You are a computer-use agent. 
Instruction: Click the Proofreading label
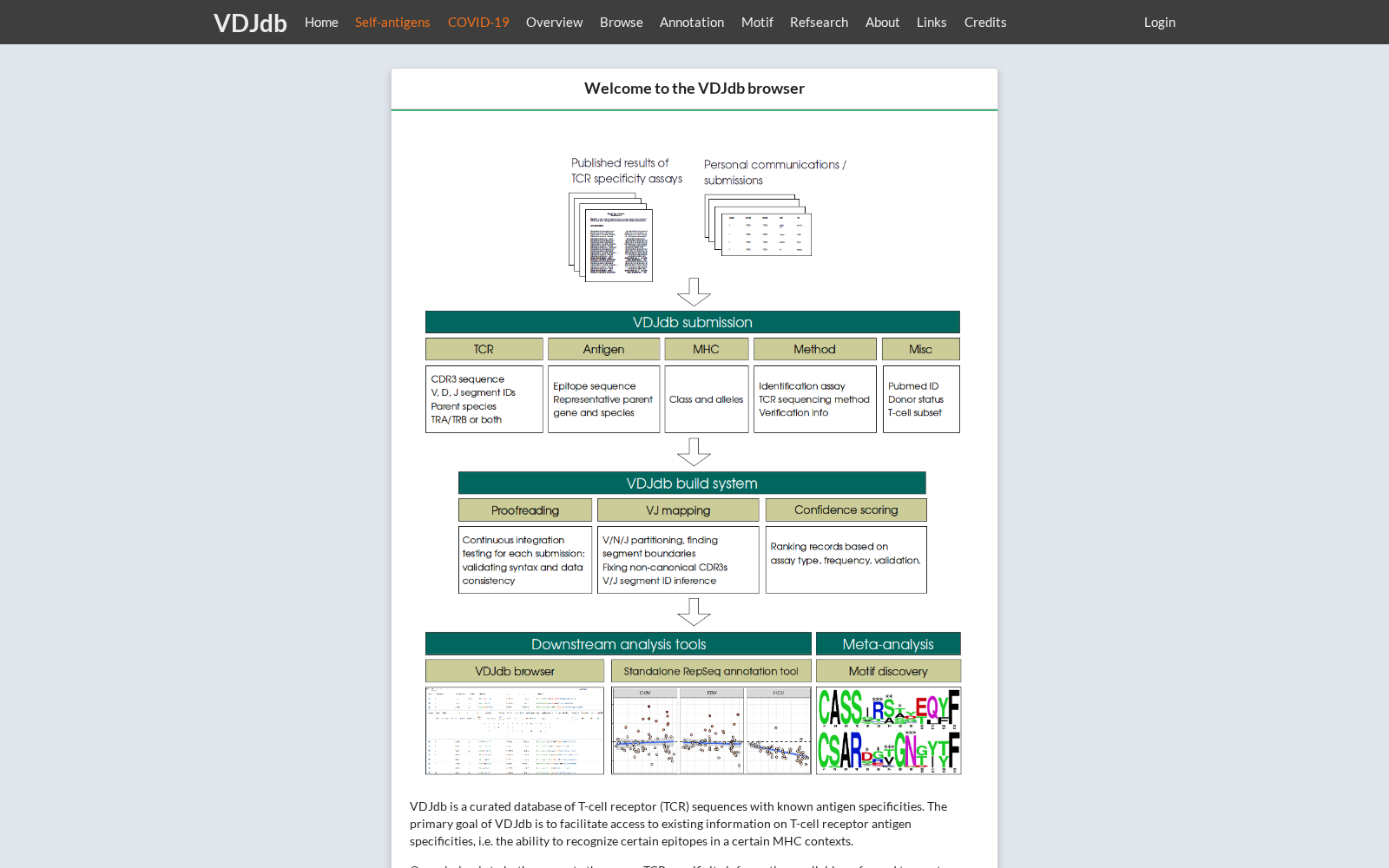tap(525, 510)
